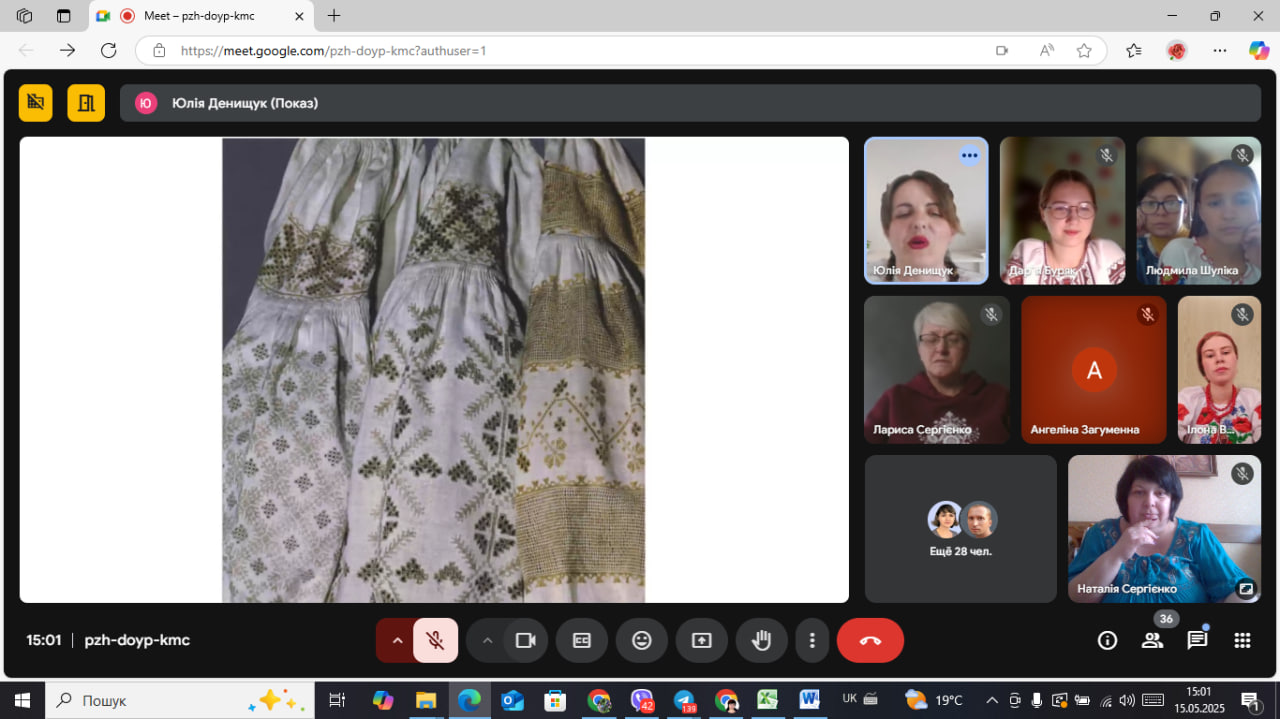Raise hand using the hand icon
This screenshot has width=1280, height=719.
(762, 640)
